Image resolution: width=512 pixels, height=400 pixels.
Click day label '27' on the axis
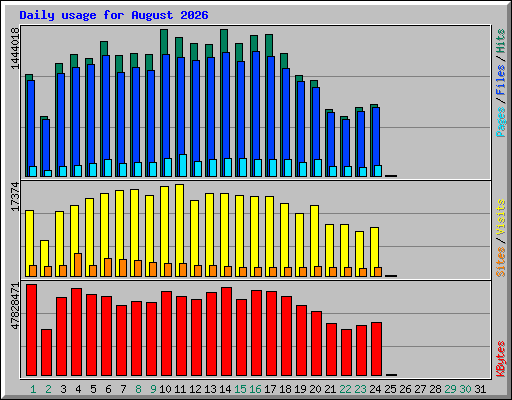[420, 389]
